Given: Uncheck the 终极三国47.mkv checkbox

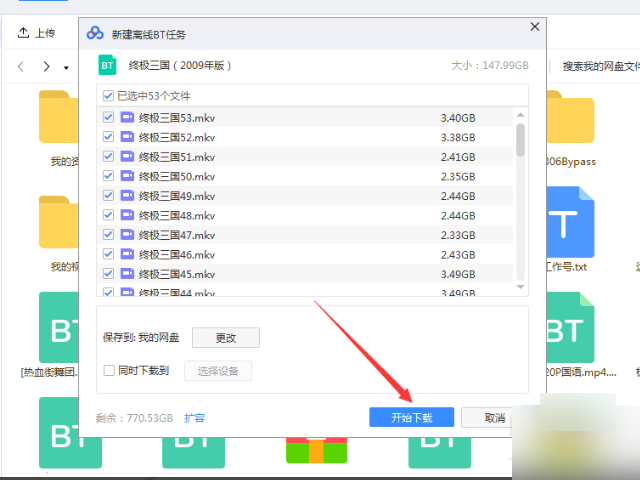Looking at the screenshot, I should (x=108, y=235).
